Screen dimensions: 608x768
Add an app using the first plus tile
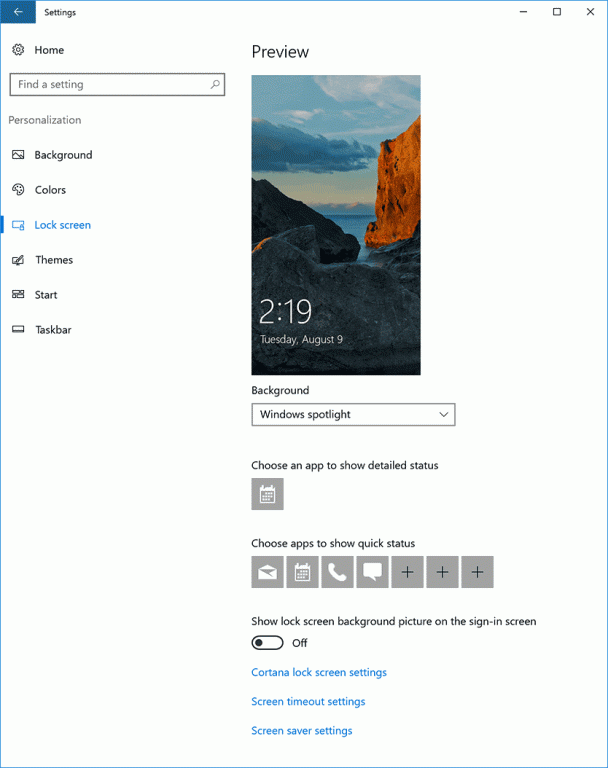click(x=407, y=572)
